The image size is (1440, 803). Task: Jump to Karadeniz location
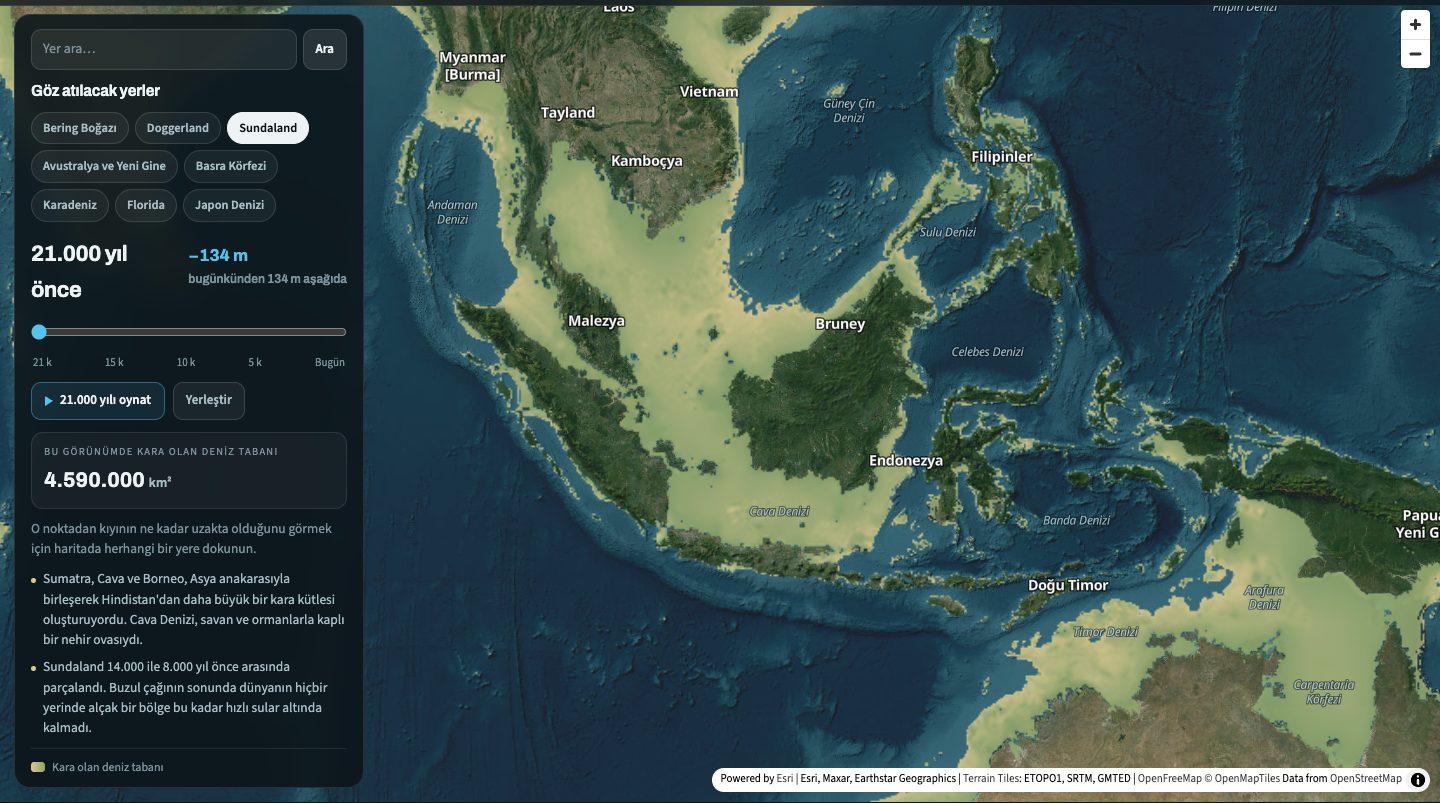coord(70,205)
